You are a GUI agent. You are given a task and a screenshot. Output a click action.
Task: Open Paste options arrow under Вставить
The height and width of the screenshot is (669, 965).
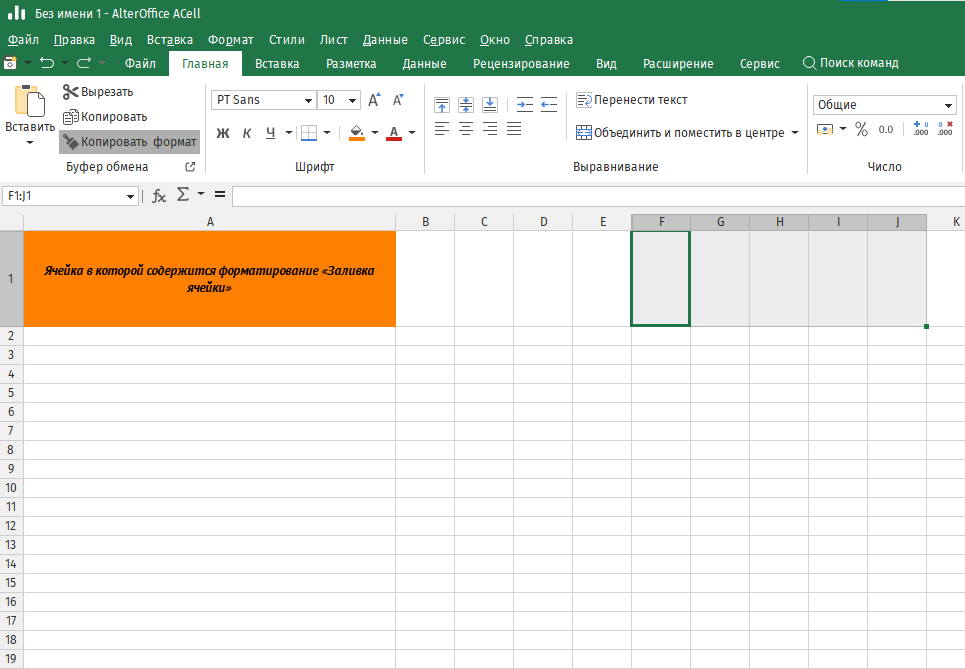30,143
